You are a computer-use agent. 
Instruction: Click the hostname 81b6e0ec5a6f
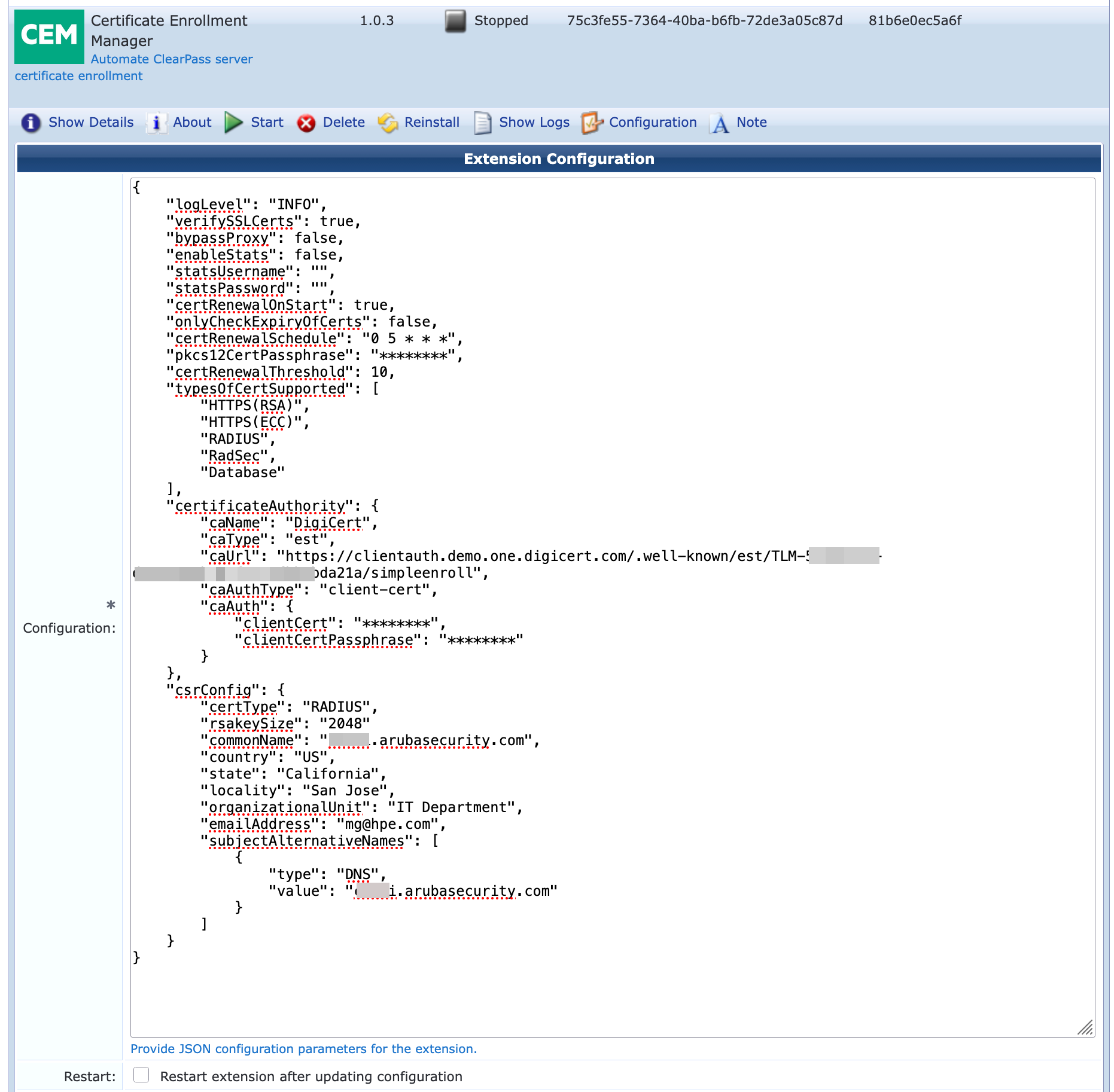(915, 20)
